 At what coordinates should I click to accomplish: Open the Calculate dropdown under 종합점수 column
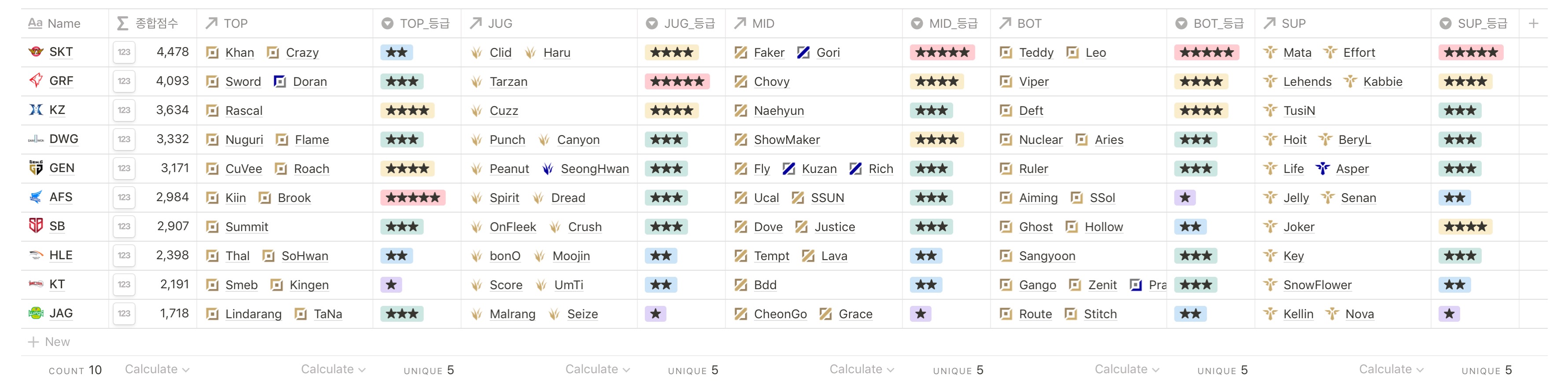coord(156,369)
